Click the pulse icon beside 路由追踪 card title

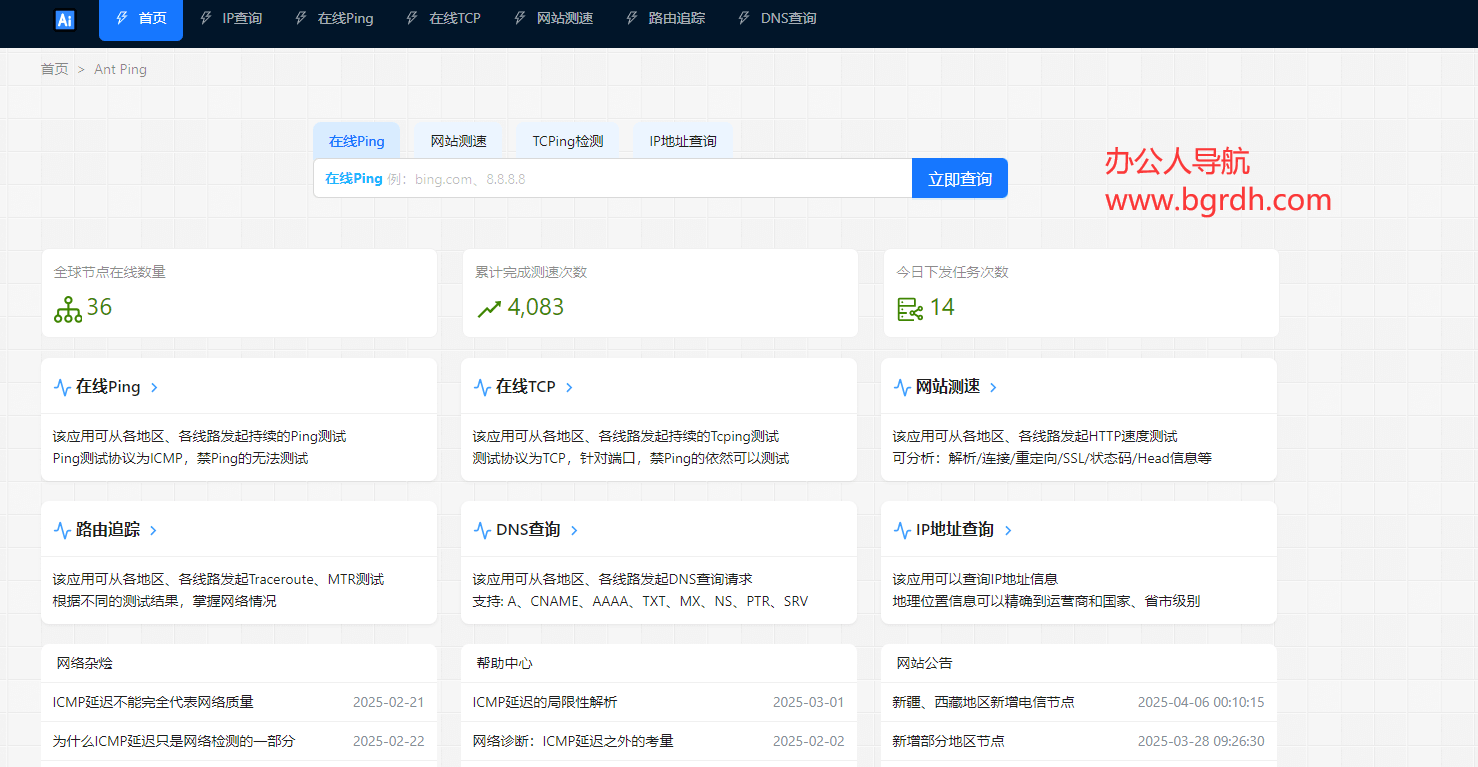[62, 531]
